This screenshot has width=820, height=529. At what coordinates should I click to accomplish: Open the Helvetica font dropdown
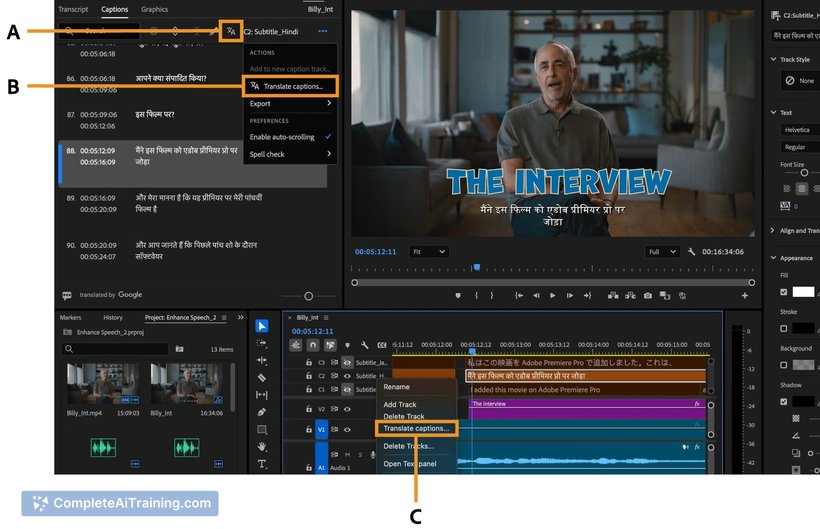pyautogui.click(x=800, y=130)
